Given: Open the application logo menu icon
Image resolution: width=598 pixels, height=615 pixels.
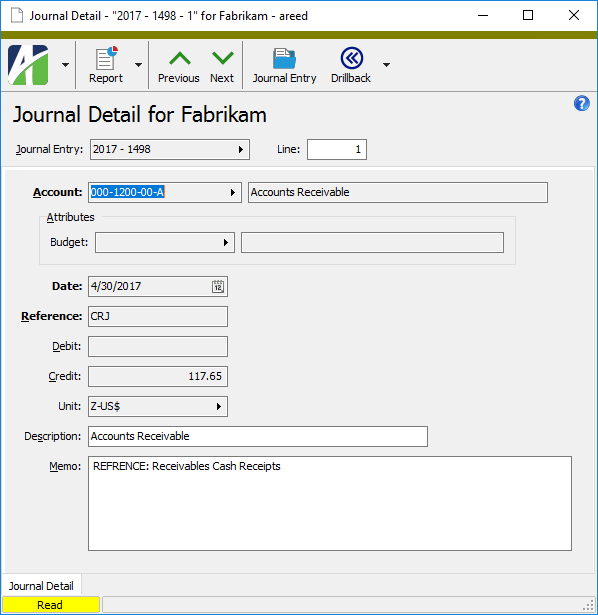Looking at the screenshot, I should (x=28, y=65).
